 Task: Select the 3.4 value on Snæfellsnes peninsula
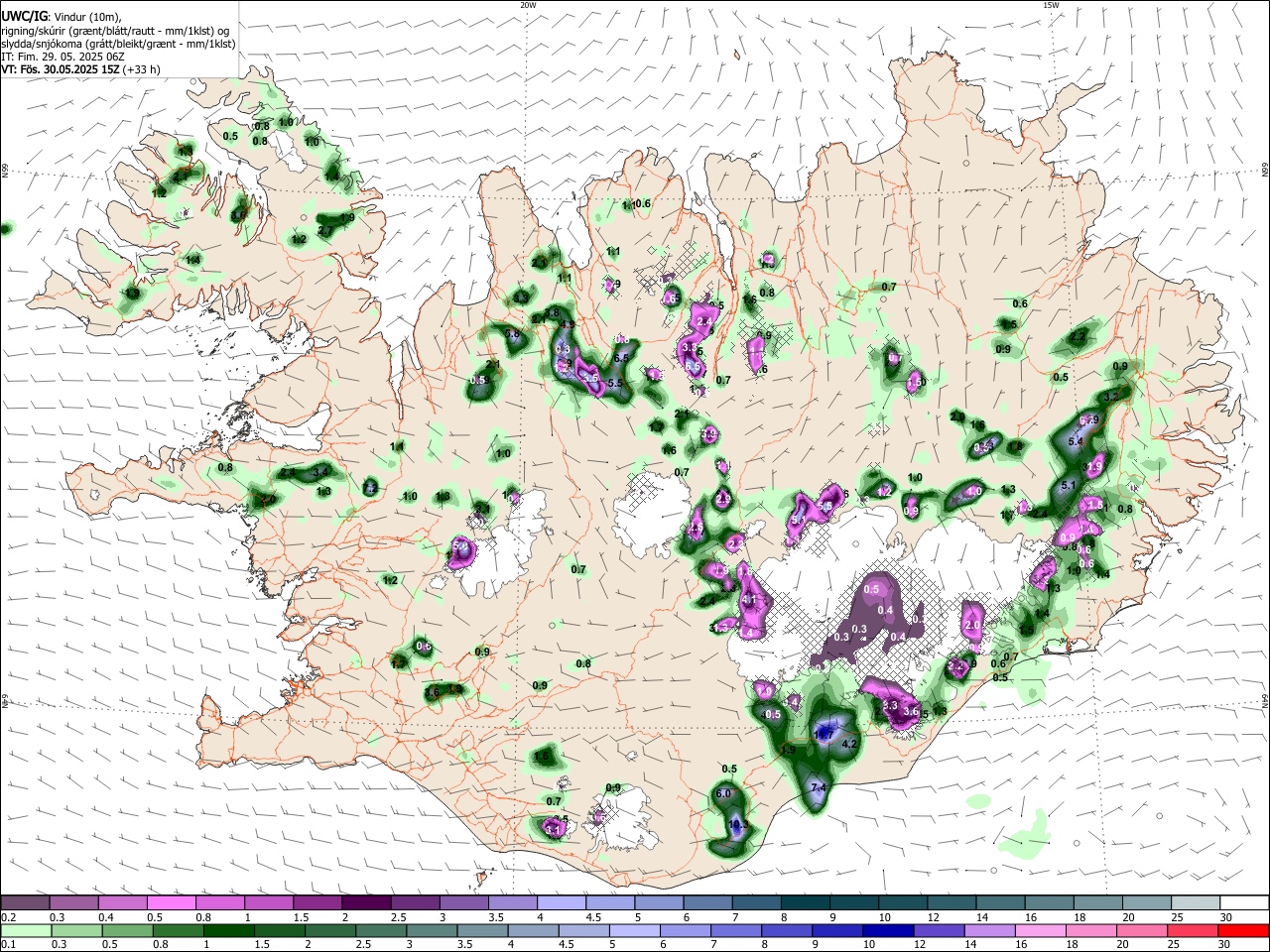320,474
